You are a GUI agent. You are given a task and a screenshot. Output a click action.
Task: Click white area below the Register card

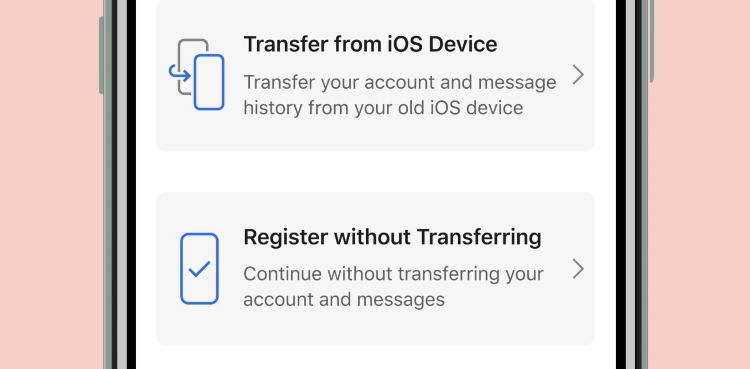click(375, 358)
